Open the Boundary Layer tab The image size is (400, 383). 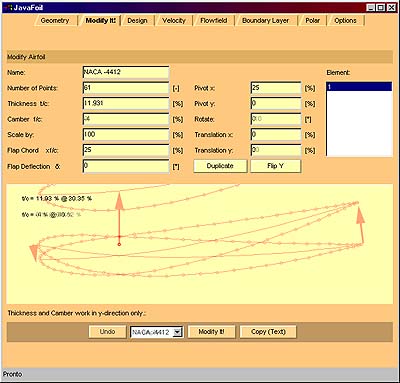click(x=266, y=20)
